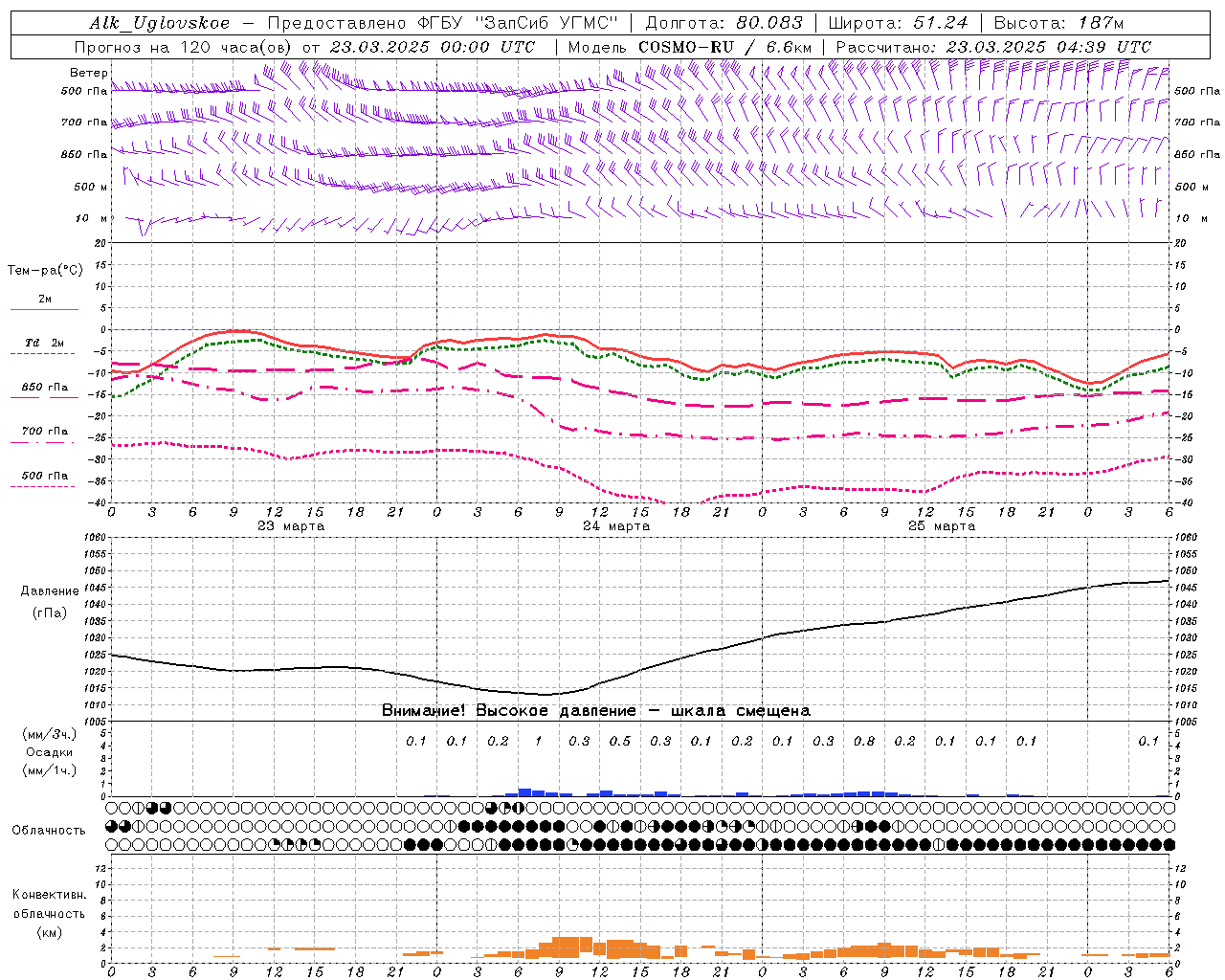Click the 'Рассчитано: 23.03.2025 04:39 UTC' timestamp
The height and width of the screenshot is (980, 1225).
point(993,47)
